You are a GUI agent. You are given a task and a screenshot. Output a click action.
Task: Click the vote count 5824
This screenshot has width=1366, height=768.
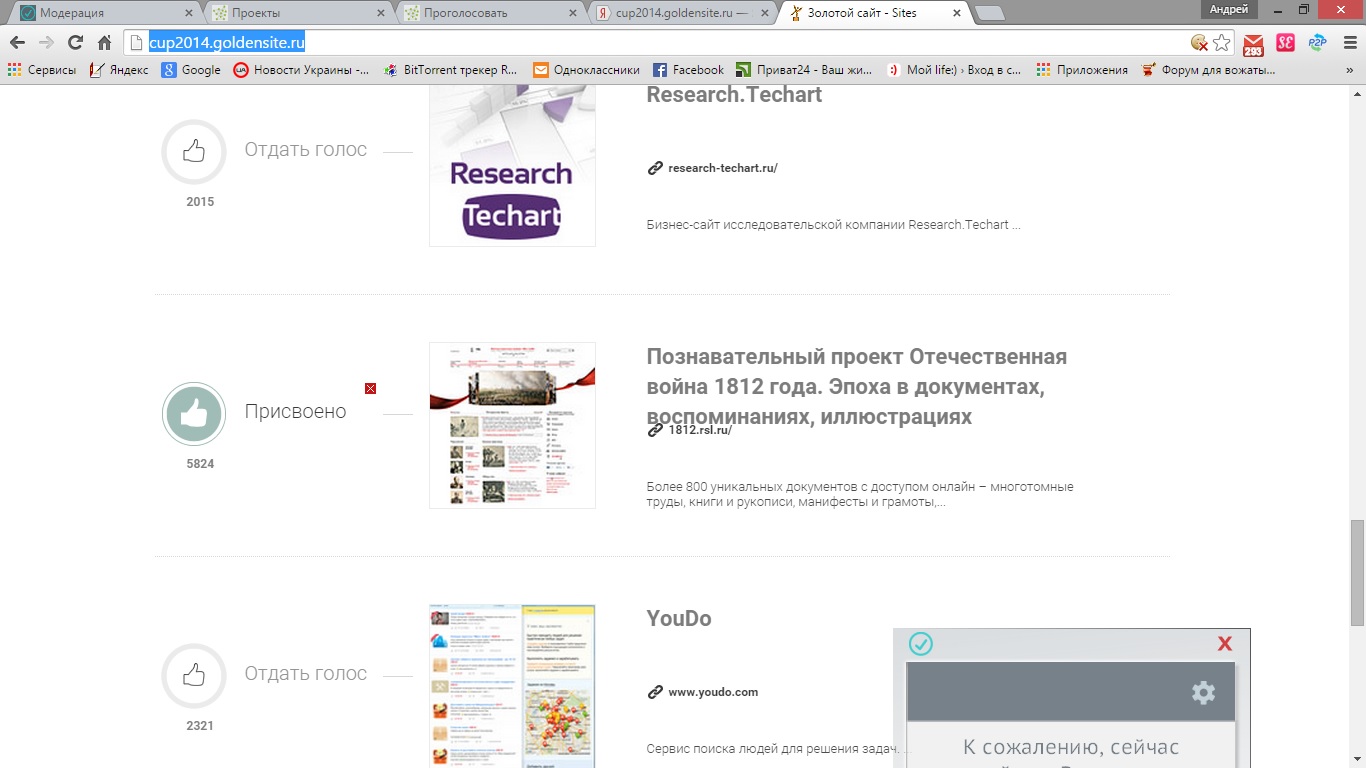(x=200, y=464)
